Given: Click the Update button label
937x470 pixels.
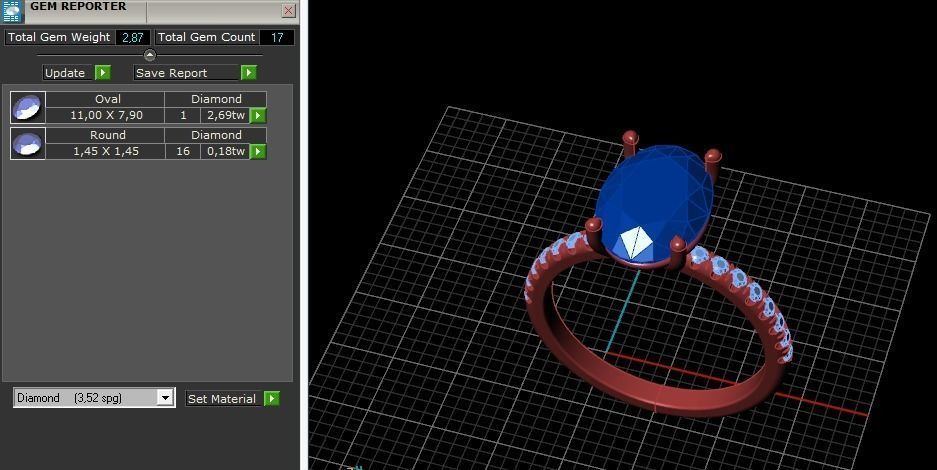Looking at the screenshot, I should [x=65, y=73].
